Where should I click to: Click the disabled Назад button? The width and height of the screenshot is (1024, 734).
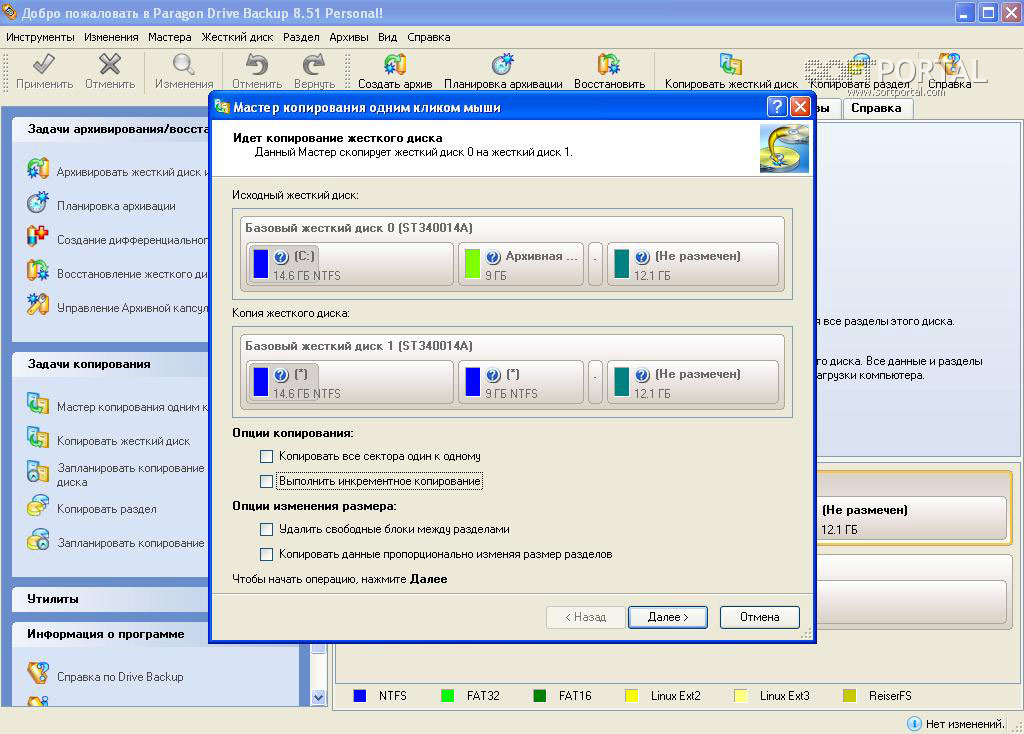click(585, 617)
